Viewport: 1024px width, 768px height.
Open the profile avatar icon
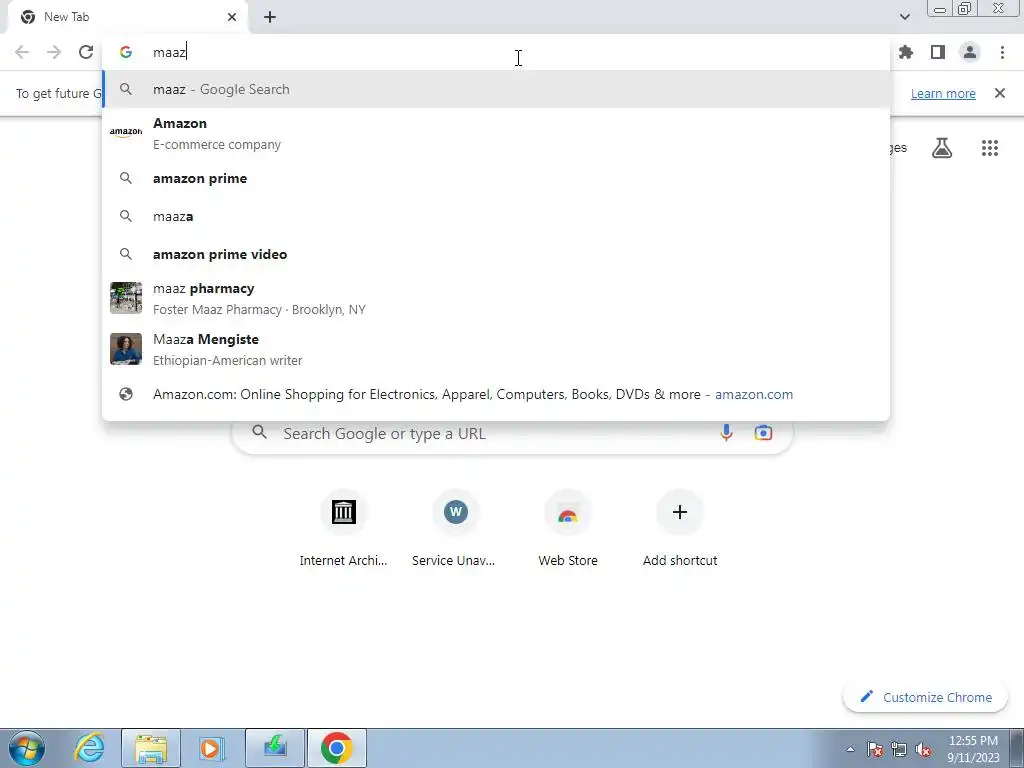point(970,52)
